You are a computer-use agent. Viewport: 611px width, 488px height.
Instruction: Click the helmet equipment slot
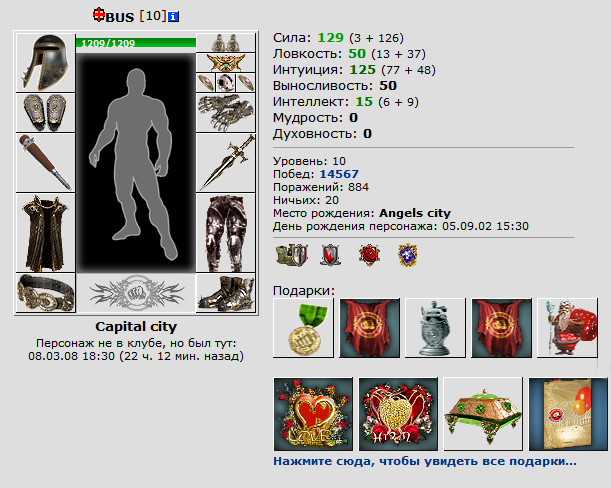pos(46,63)
